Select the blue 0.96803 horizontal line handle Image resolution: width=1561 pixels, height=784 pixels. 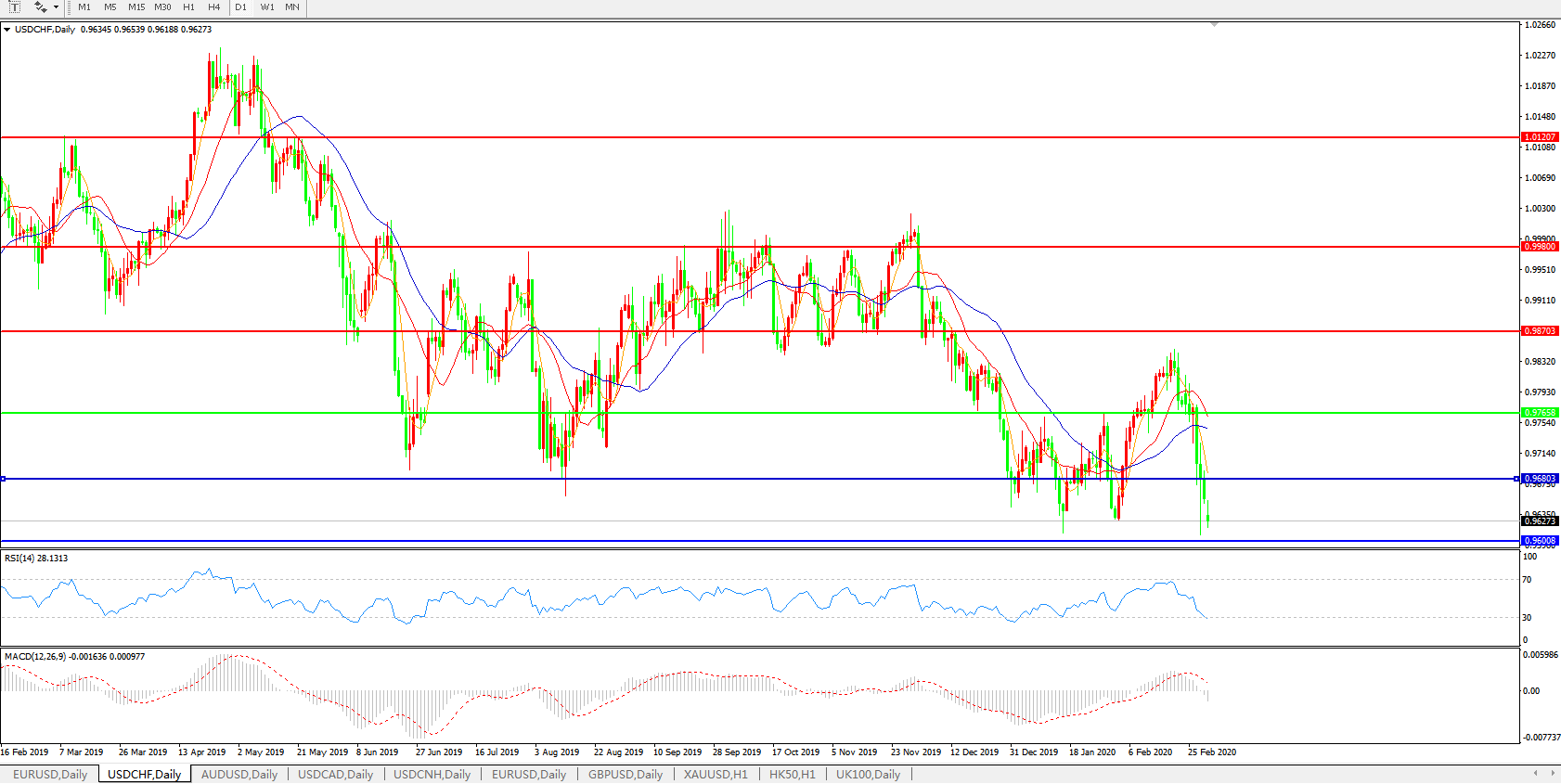click(4, 479)
